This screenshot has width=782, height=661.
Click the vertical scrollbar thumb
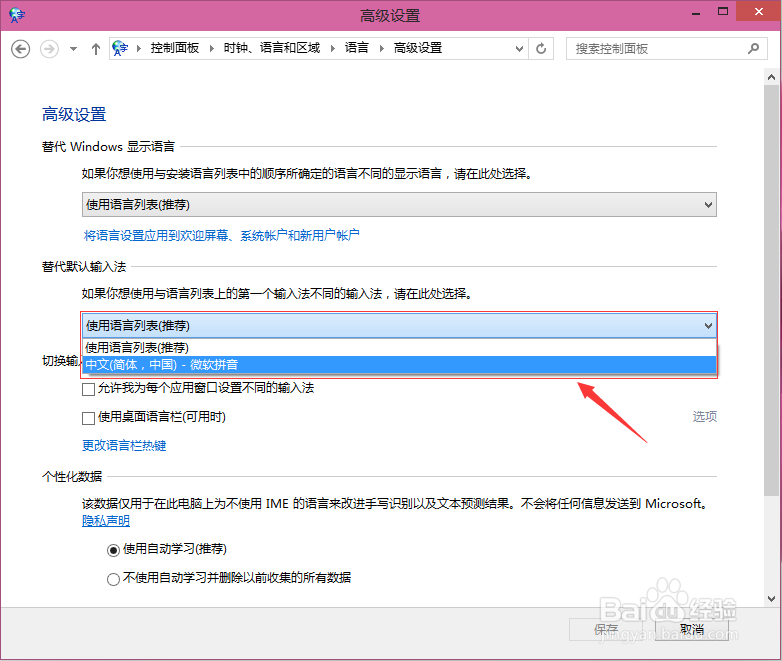(x=772, y=290)
